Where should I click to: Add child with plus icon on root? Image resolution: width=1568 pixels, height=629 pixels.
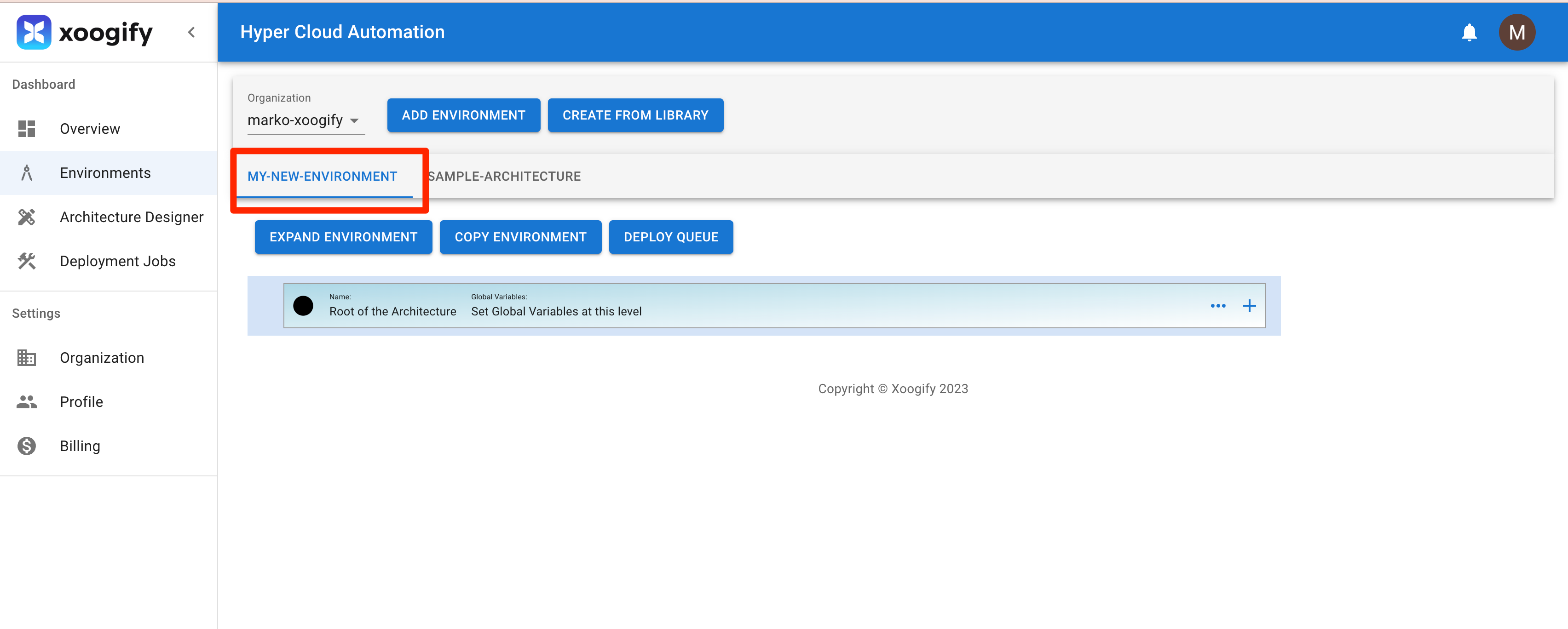pyautogui.click(x=1249, y=306)
